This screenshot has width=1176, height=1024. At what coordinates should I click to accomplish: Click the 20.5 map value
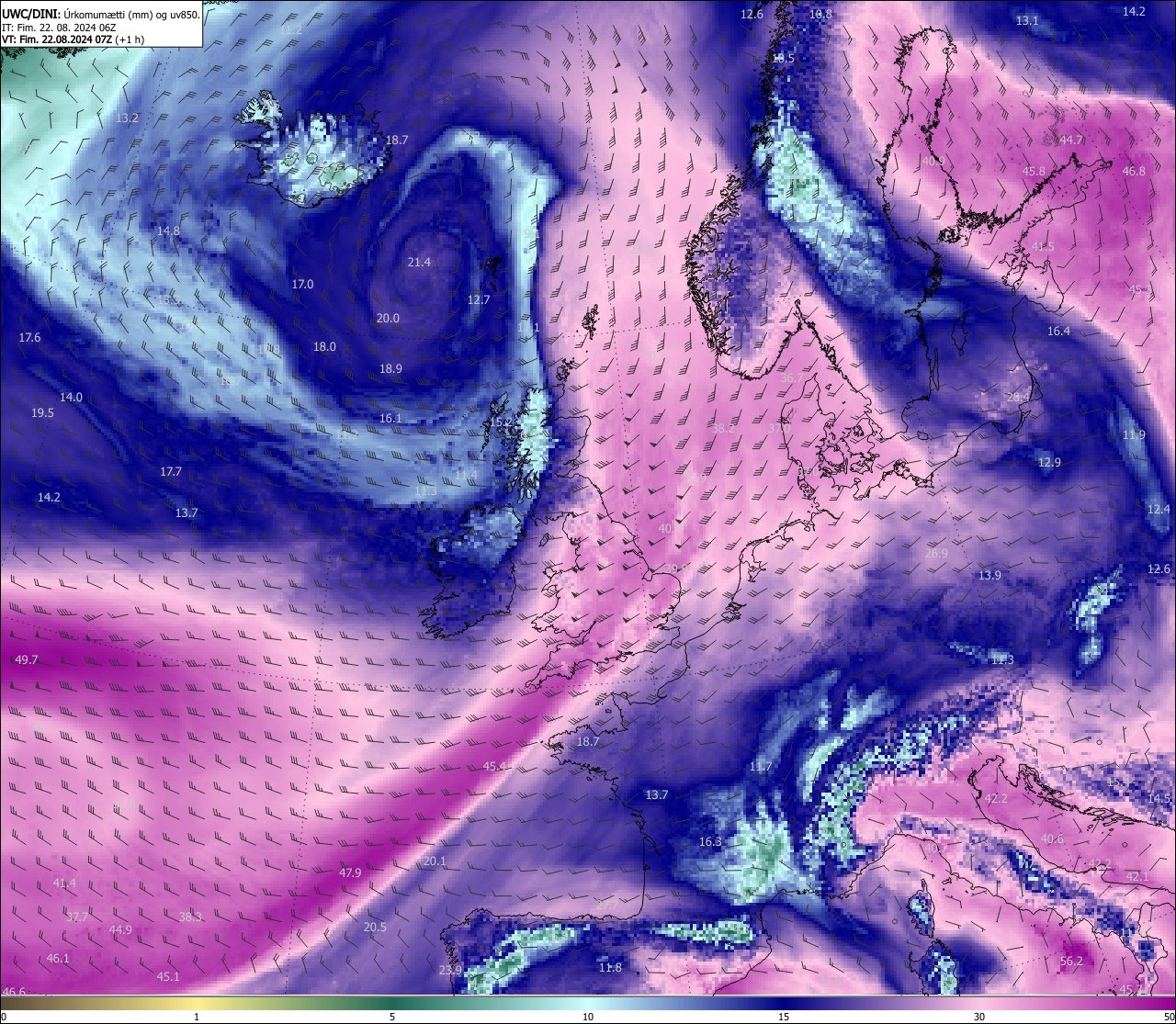point(375,927)
